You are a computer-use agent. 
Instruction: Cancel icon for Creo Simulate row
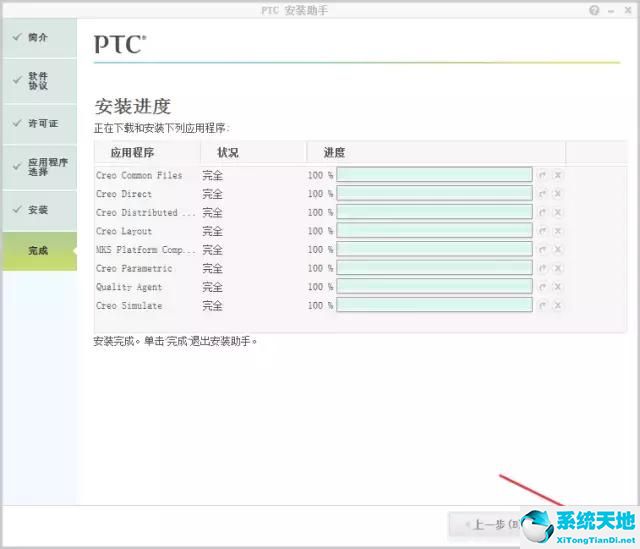pos(558,305)
